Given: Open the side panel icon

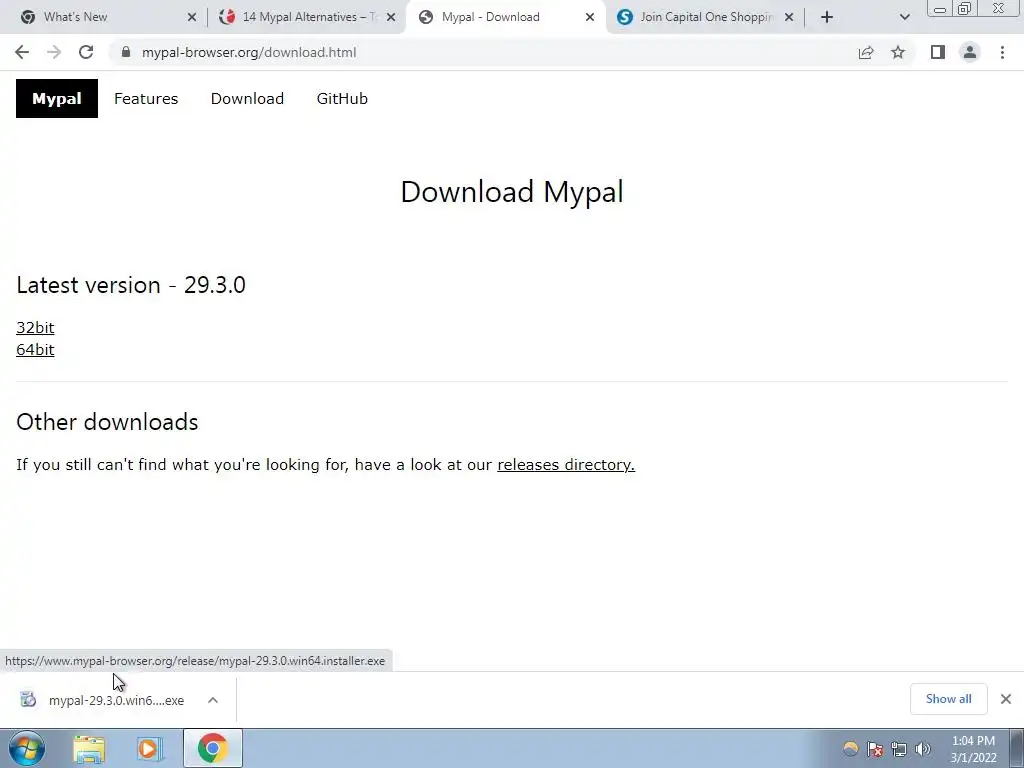Looking at the screenshot, I should [938, 52].
